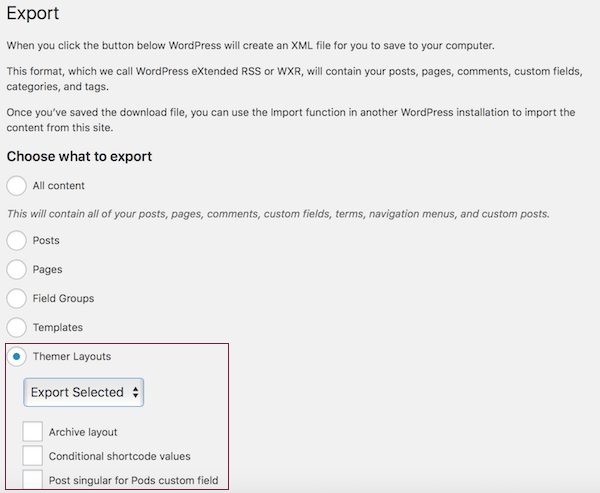Select the Templates radio button
This screenshot has height=493, width=600.
click(x=16, y=328)
